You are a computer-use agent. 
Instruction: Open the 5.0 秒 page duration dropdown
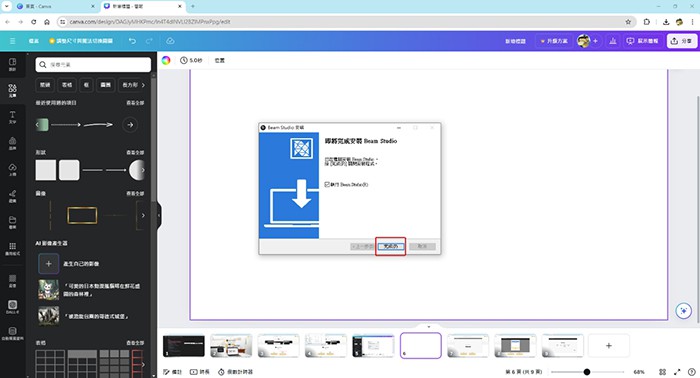(191, 60)
